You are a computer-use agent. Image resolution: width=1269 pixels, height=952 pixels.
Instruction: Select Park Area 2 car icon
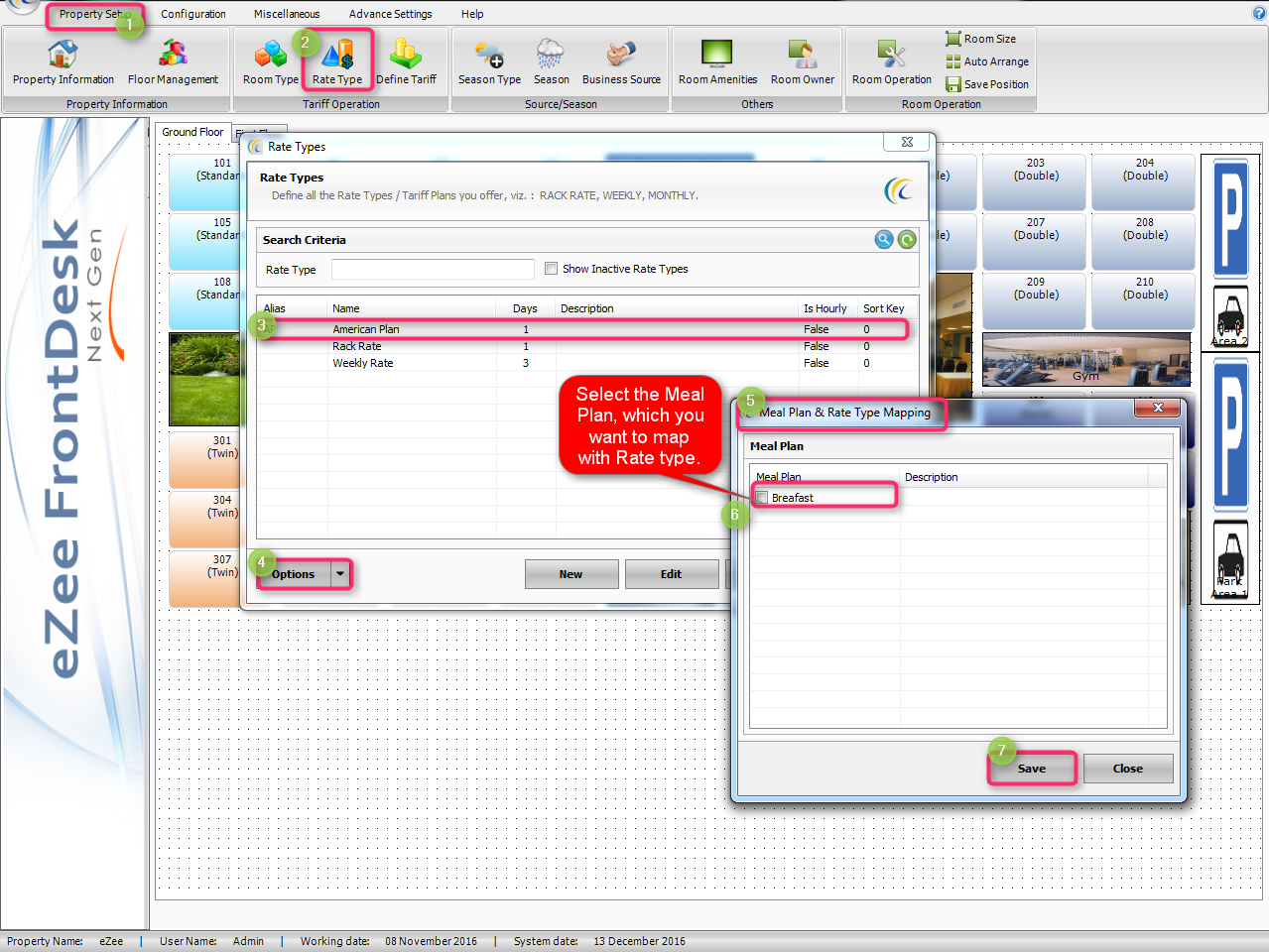pos(1230,317)
